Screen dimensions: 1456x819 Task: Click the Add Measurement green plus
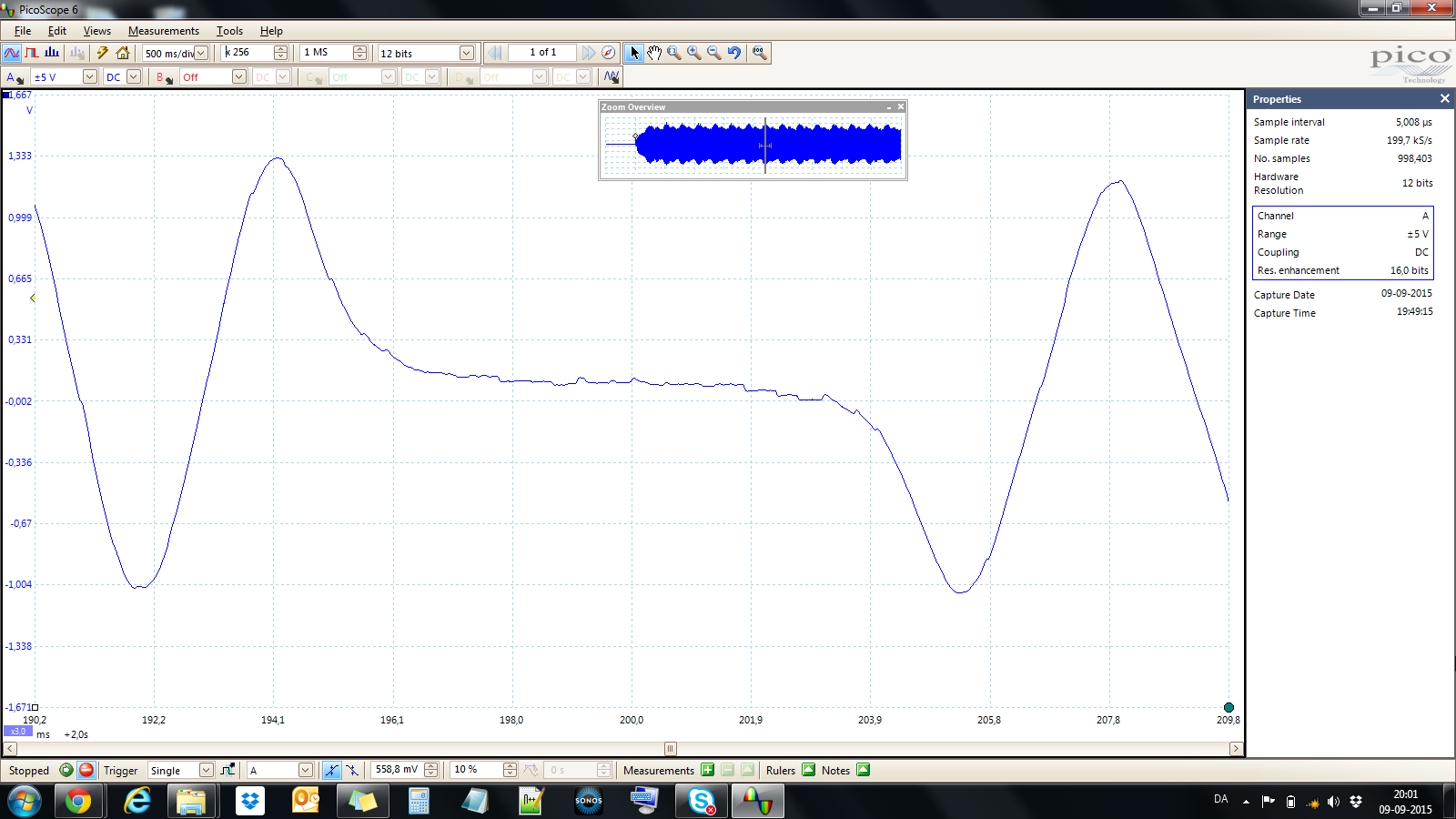pyautogui.click(x=707, y=770)
